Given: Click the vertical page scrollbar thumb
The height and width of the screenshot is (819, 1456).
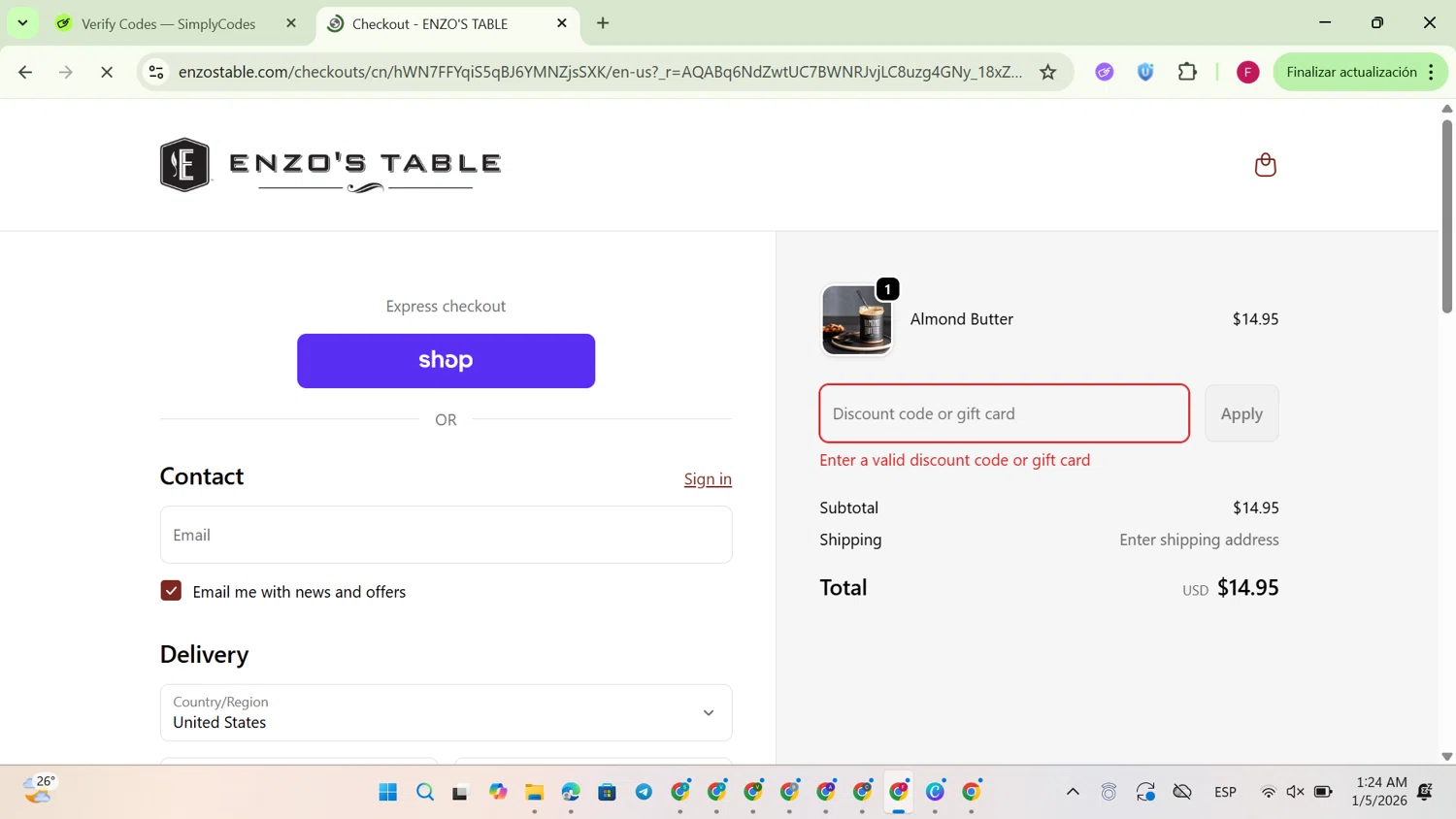Looking at the screenshot, I should tap(1446, 215).
